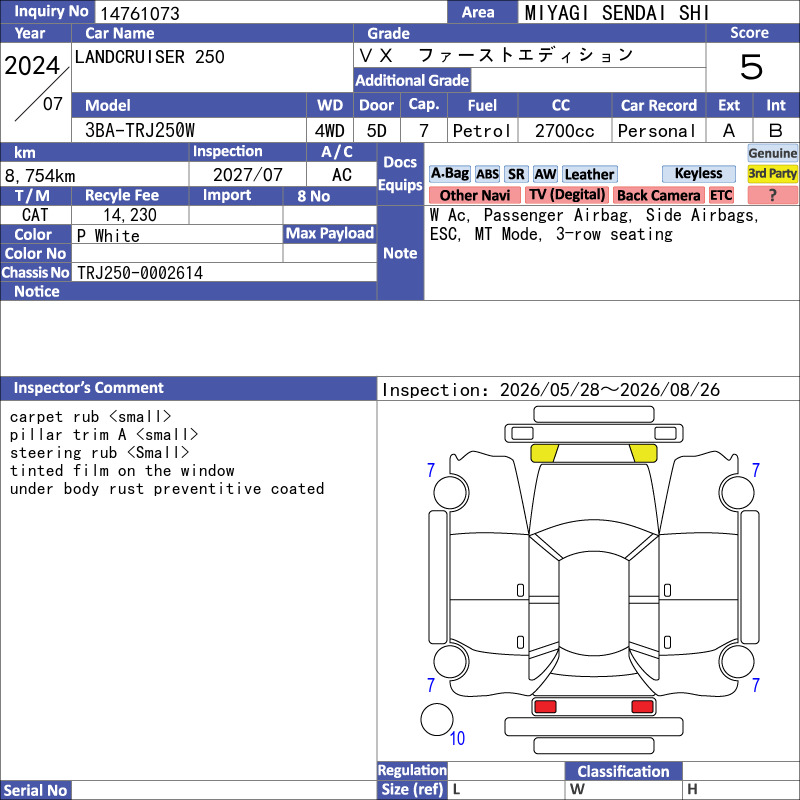Click the Leather equipment badge
800x800 pixels.
[x=589, y=174]
